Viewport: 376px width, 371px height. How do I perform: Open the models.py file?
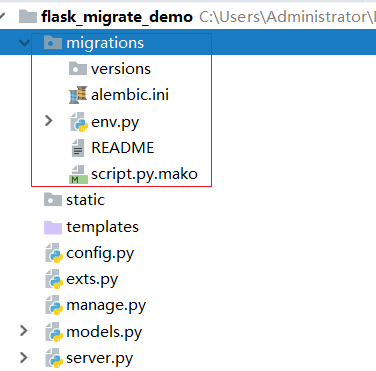click(104, 332)
